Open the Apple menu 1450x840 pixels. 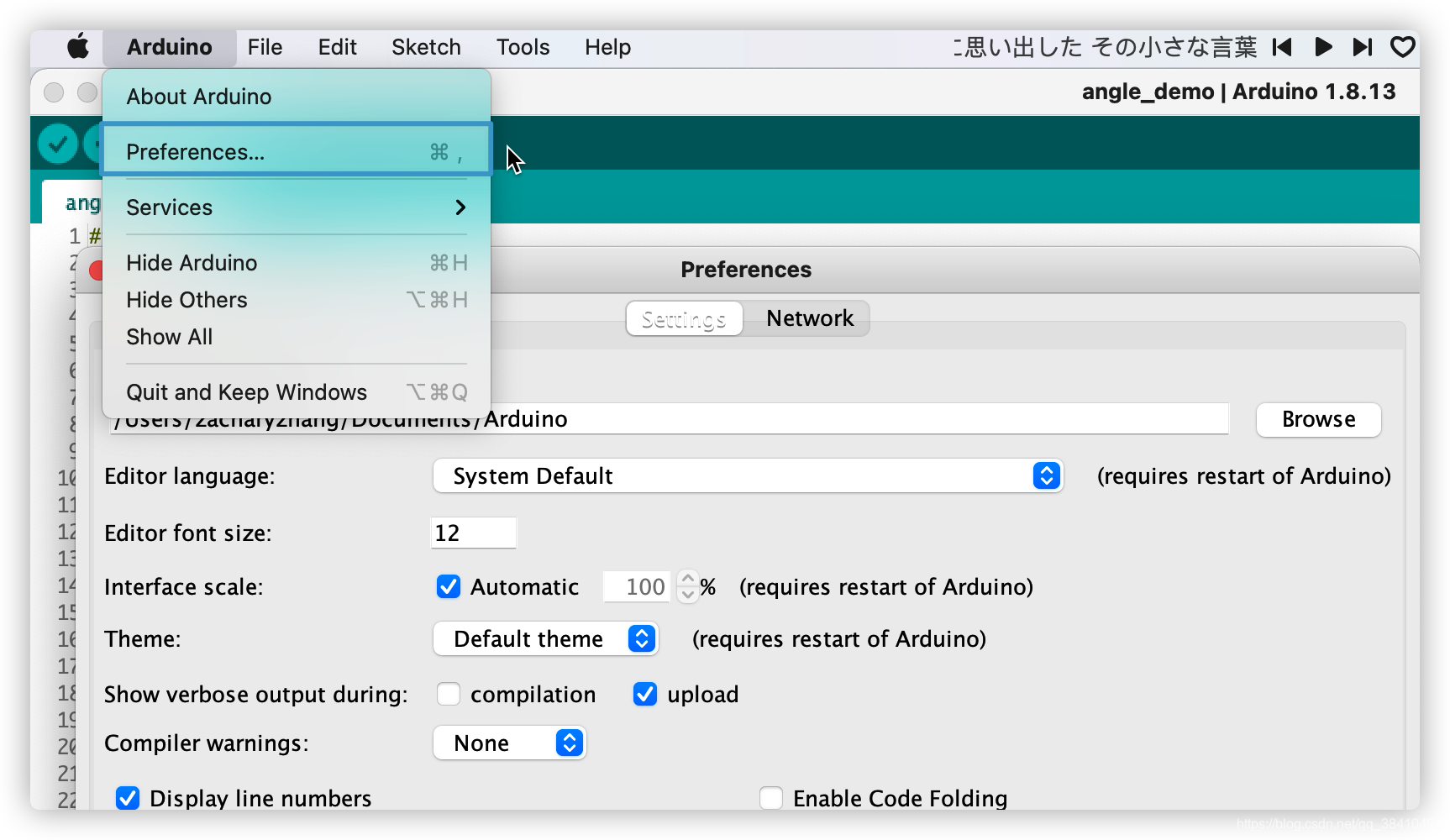coord(78,47)
